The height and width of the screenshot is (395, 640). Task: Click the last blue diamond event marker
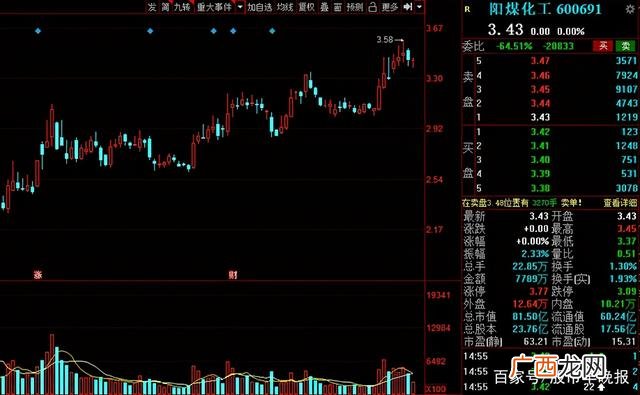click(x=272, y=31)
